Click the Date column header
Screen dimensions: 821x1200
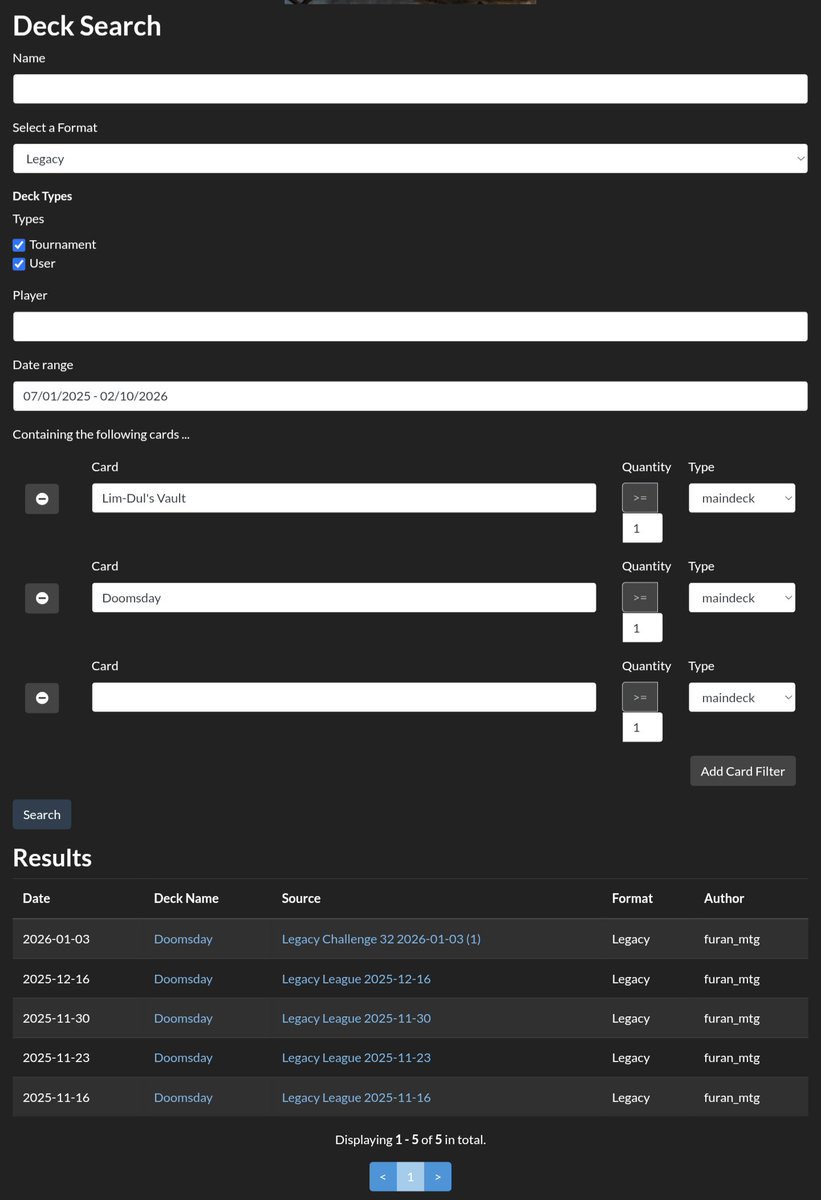[36, 898]
